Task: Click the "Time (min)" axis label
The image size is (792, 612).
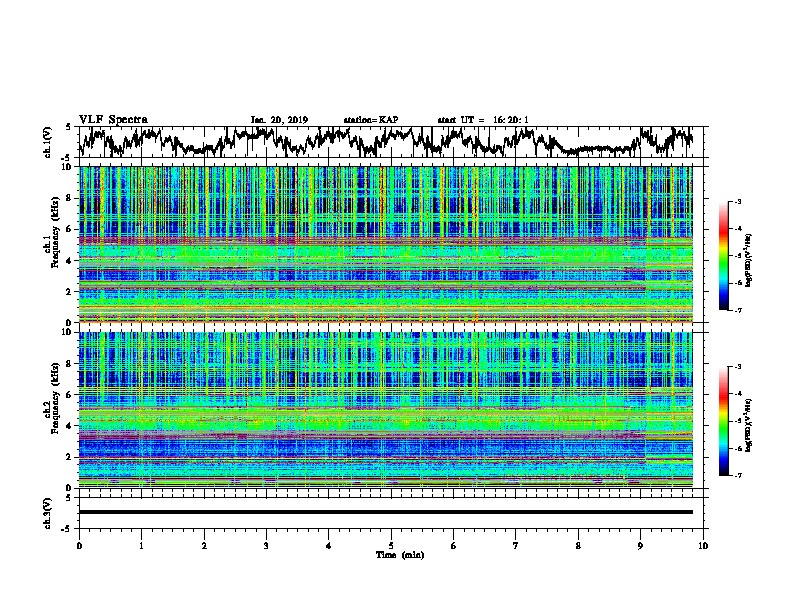Action: coord(400,555)
